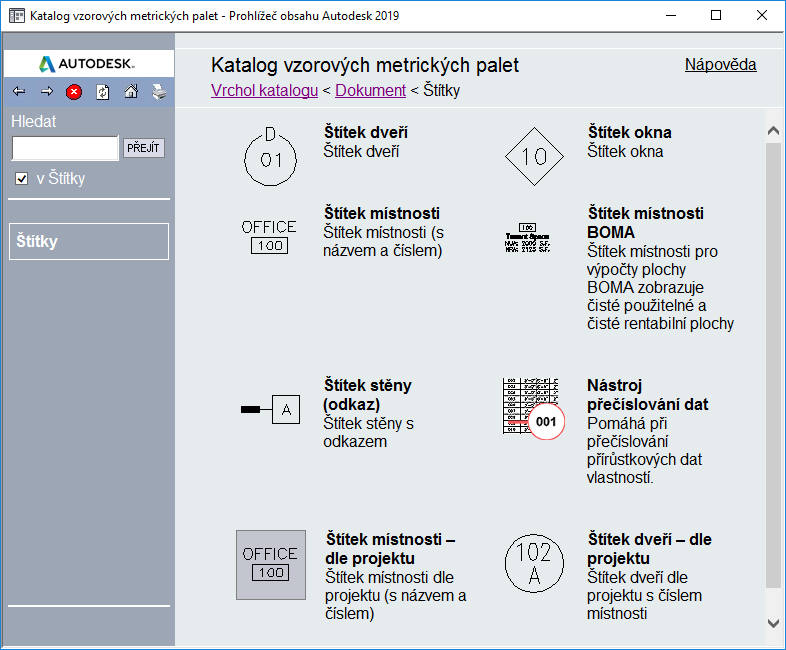The height and width of the screenshot is (650, 786).
Task: Click the refresh page icon
Action: tap(103, 92)
